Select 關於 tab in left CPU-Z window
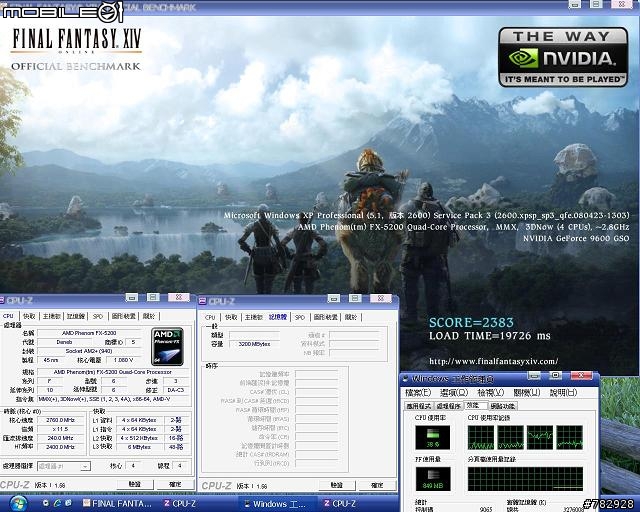The image size is (640, 512). pyautogui.click(x=149, y=316)
